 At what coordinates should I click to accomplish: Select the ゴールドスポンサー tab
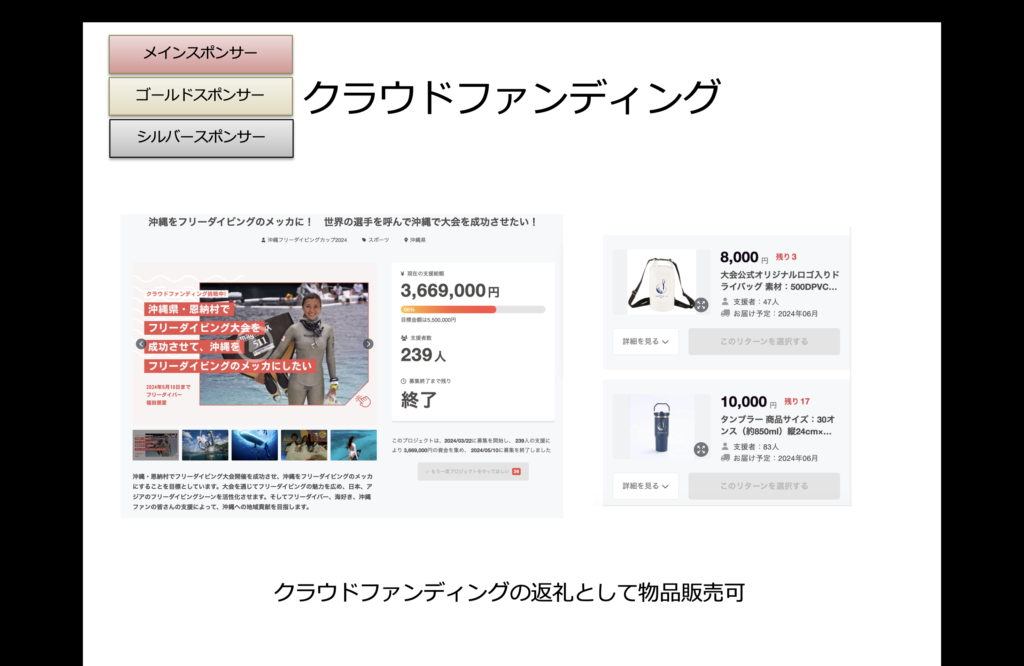200,96
